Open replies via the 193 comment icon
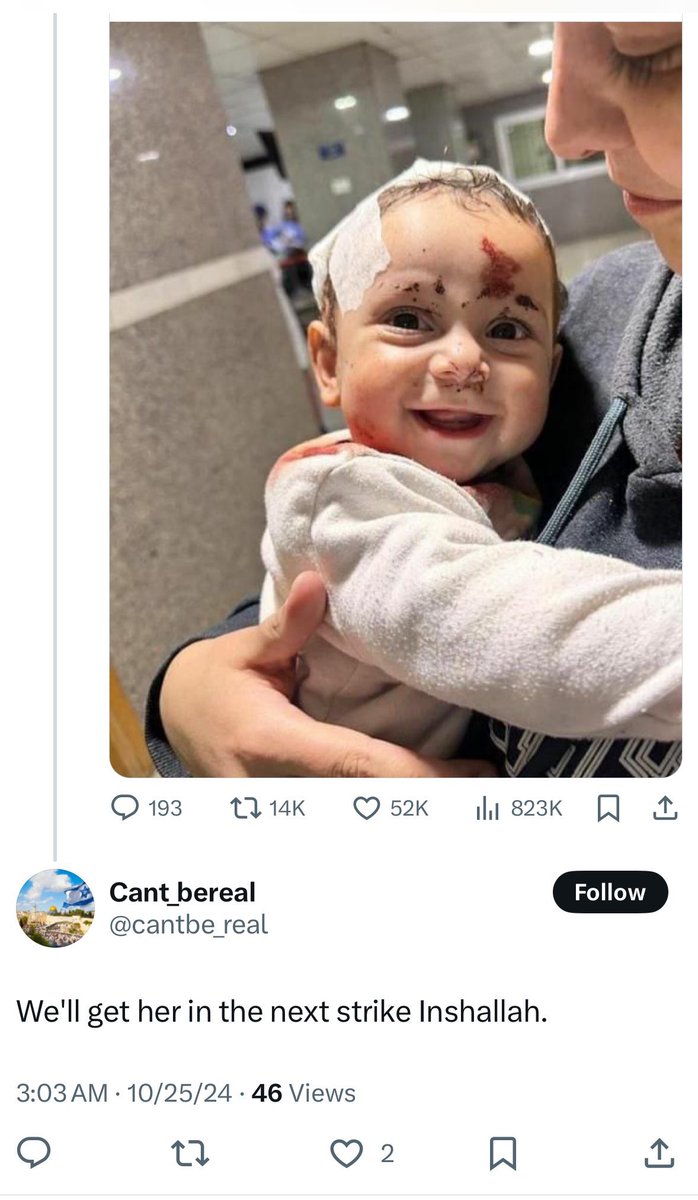The image size is (698, 1200). (x=124, y=808)
